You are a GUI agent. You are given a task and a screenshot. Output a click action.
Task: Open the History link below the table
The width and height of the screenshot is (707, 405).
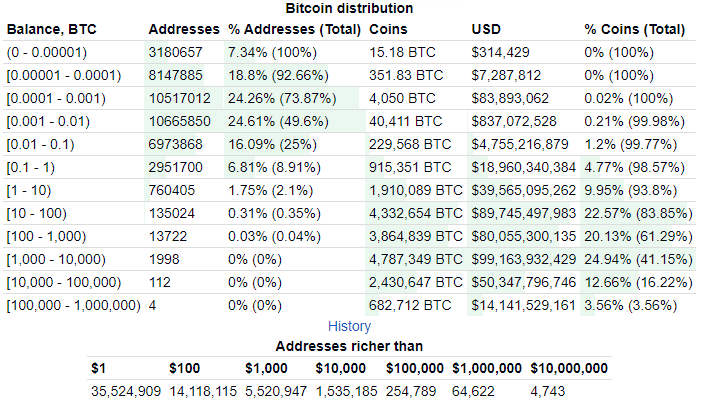tap(349, 326)
